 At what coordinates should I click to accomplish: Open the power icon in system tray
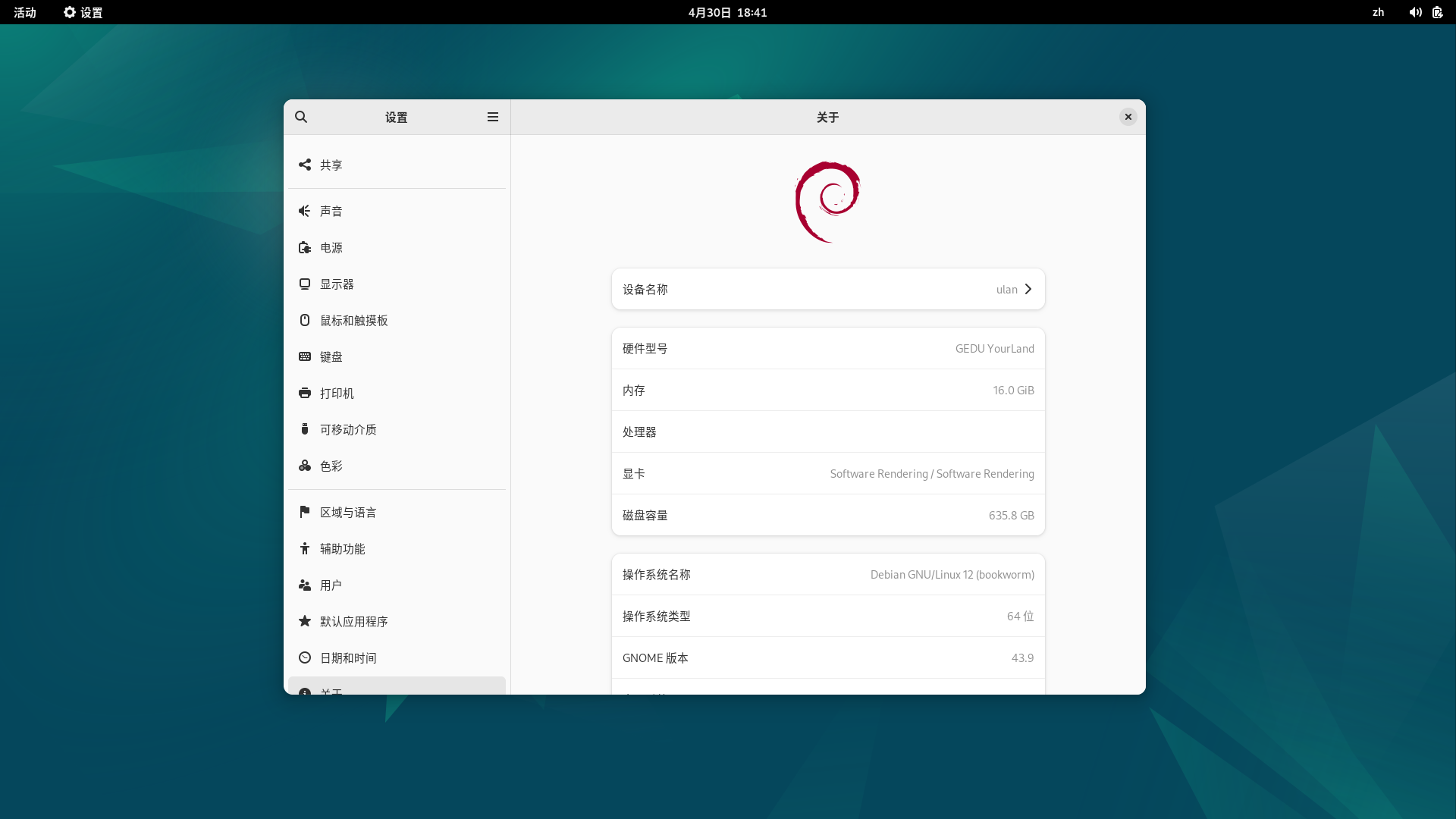[x=1437, y=12]
